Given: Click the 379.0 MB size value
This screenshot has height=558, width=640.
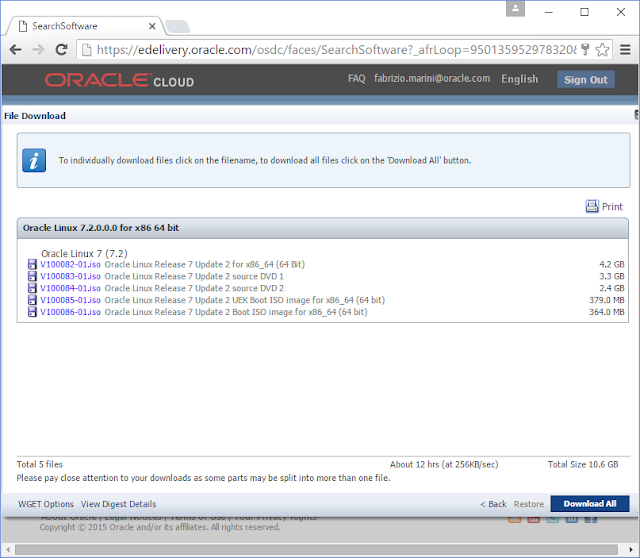Looking at the screenshot, I should (x=607, y=300).
